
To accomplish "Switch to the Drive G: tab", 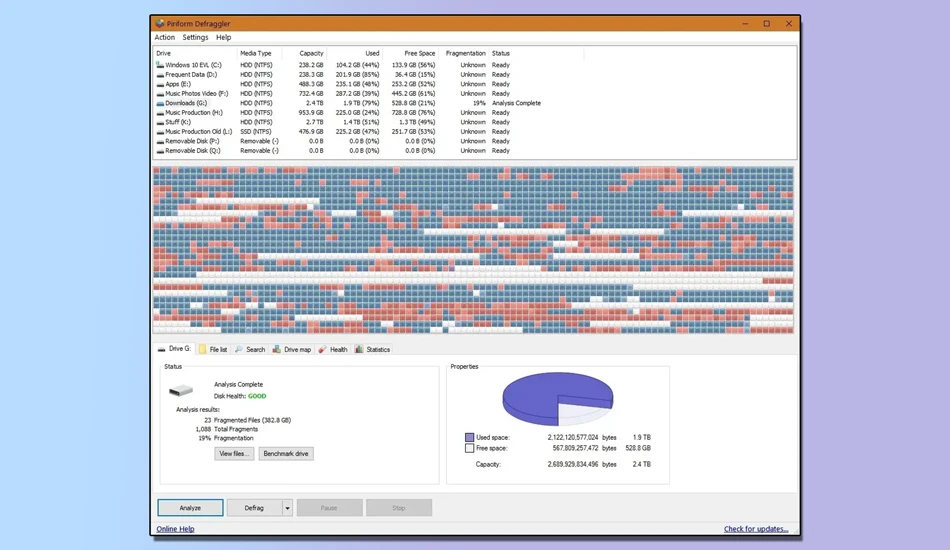I will point(174,349).
